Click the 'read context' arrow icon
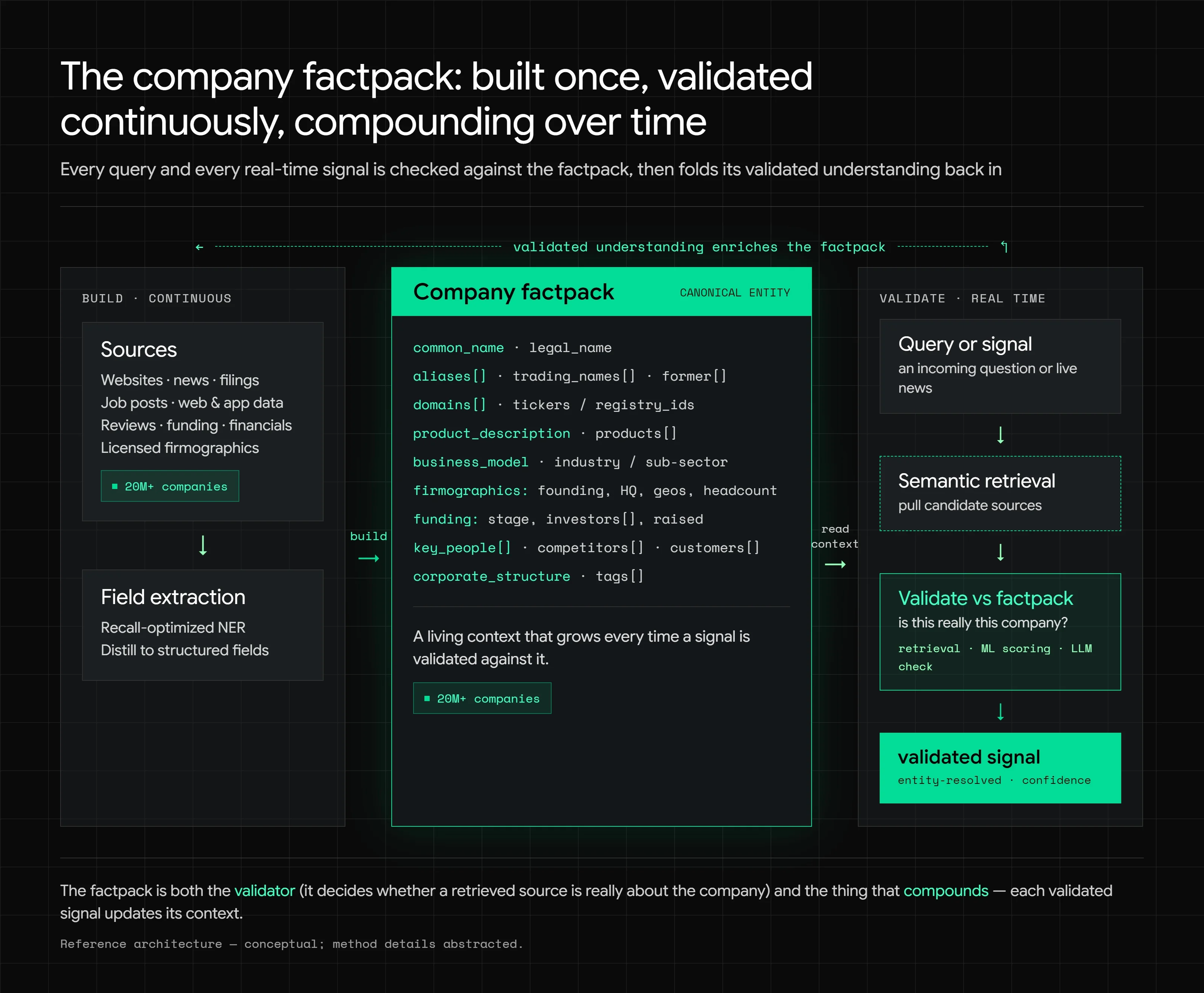This screenshot has width=1204, height=993. coord(835,565)
